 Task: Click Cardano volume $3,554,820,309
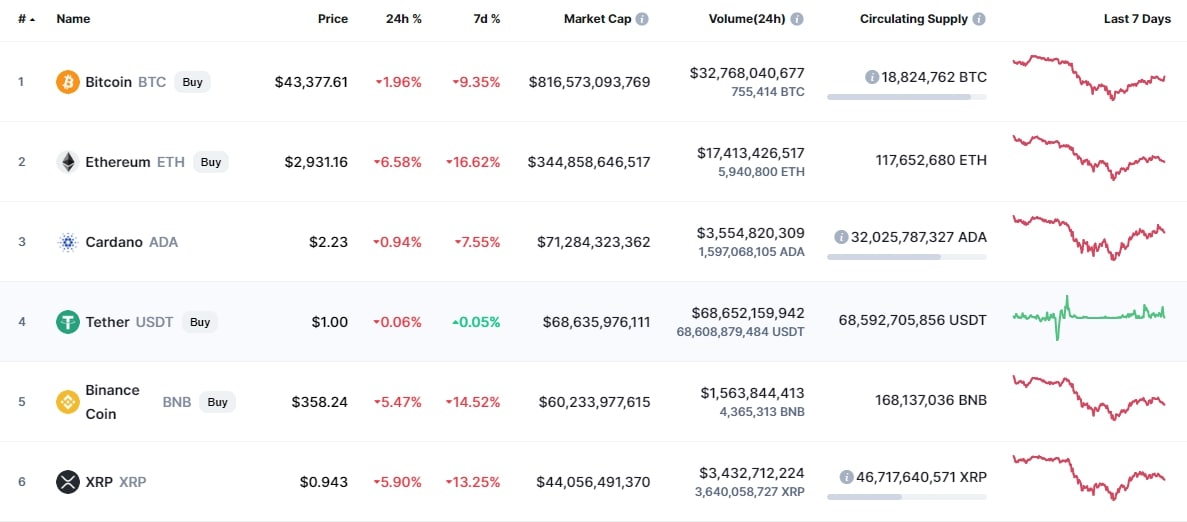tap(752, 233)
